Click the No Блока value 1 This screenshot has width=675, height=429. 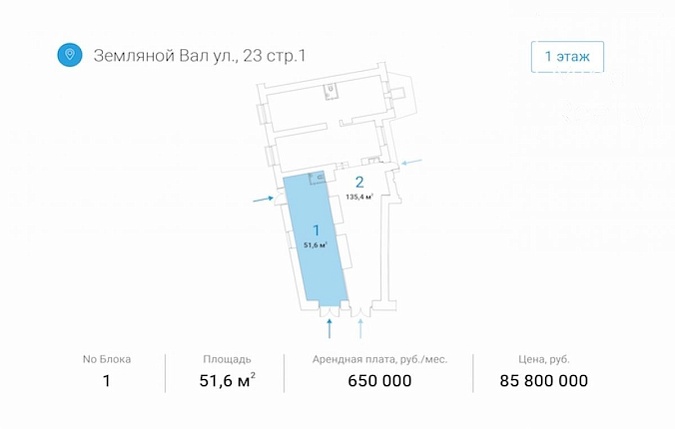pos(106,381)
